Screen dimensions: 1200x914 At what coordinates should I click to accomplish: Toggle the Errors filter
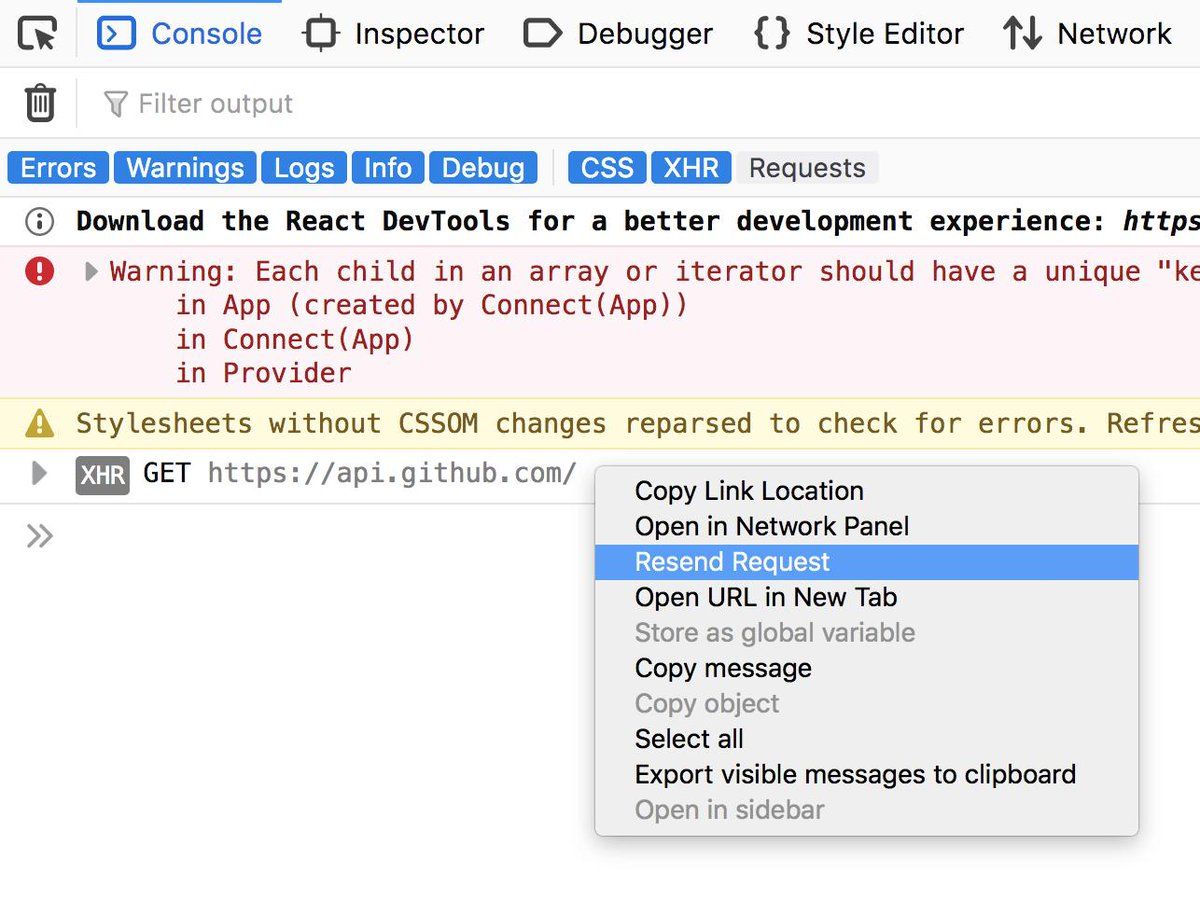58,168
